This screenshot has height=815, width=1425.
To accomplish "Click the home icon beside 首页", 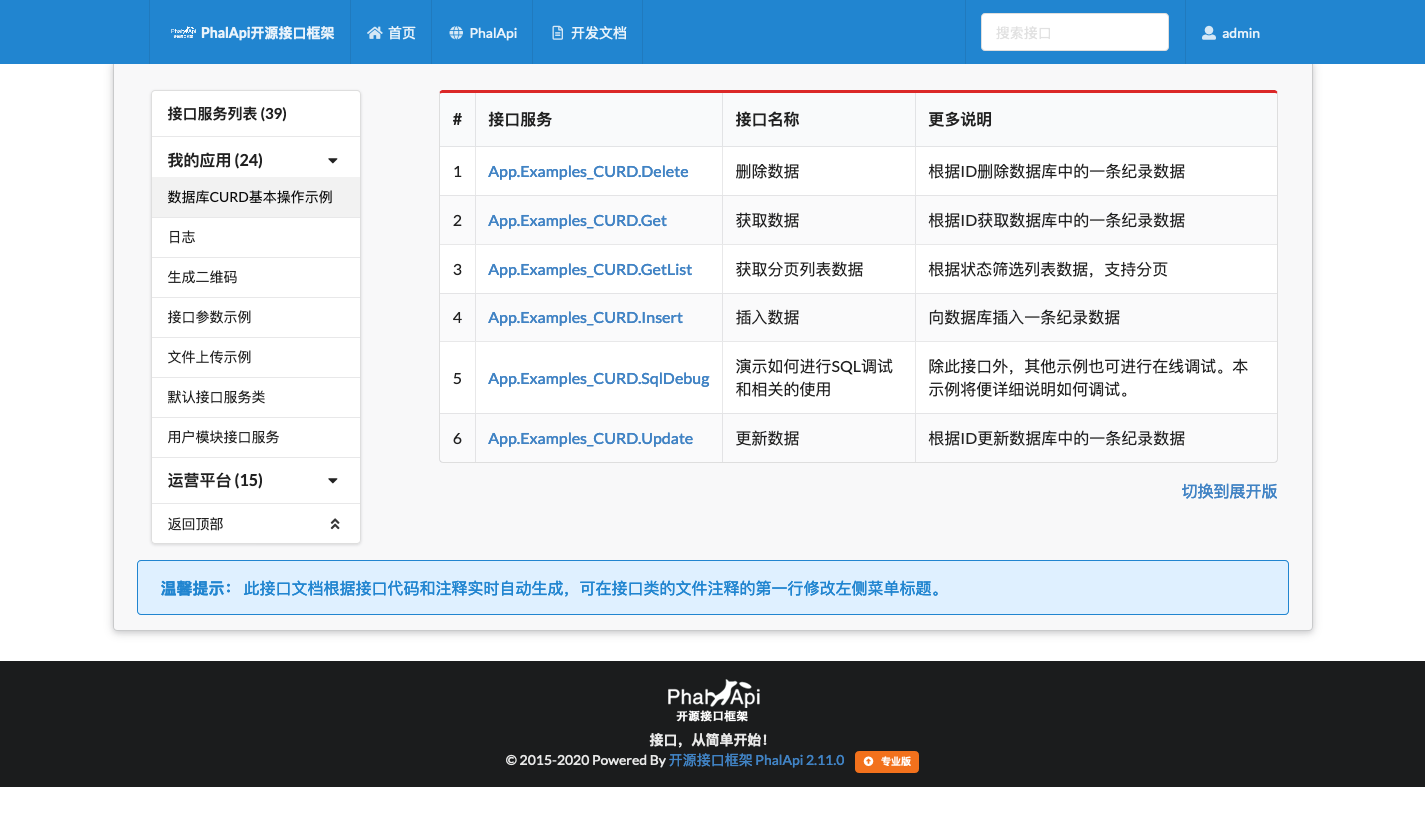I will click(375, 33).
